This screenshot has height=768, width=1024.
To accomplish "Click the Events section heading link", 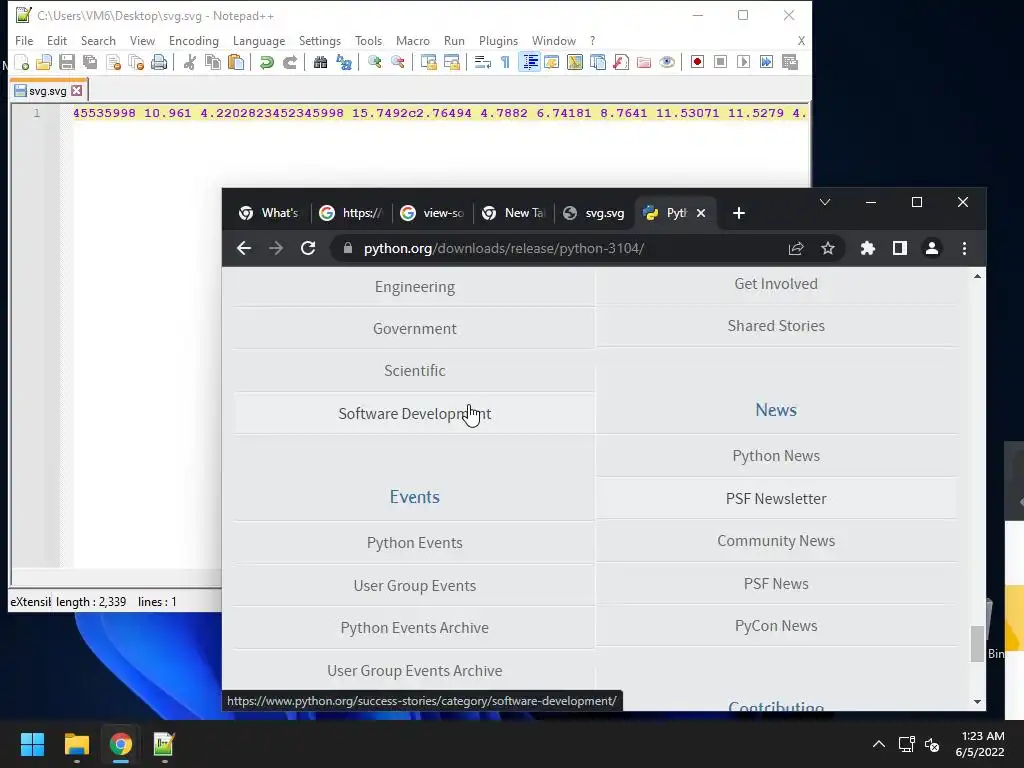I will [415, 497].
